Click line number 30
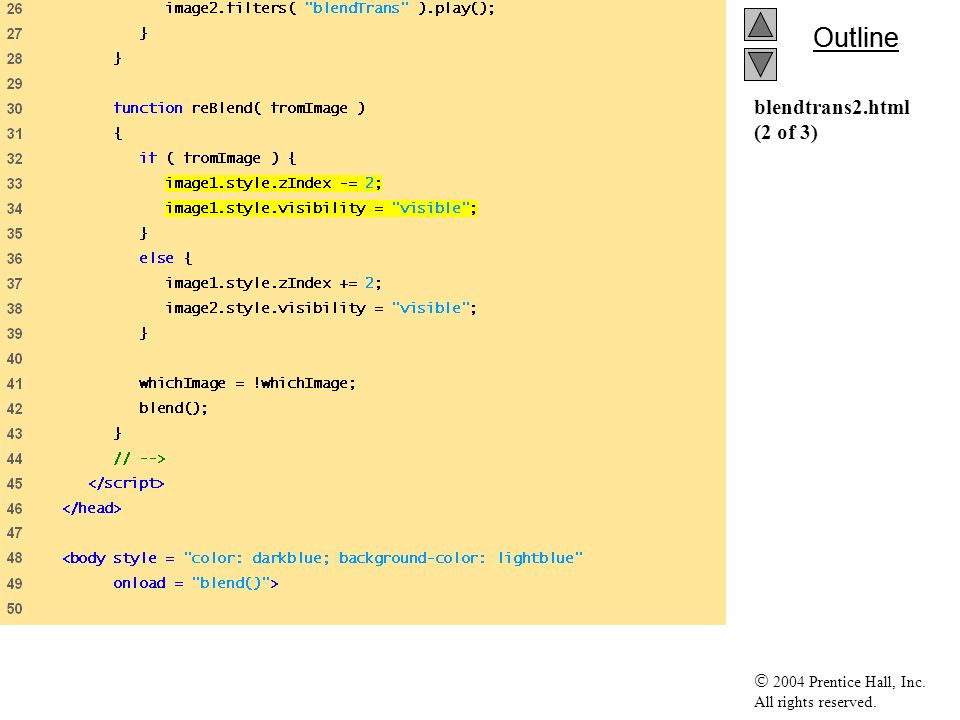This screenshot has width=960, height=720. pyautogui.click(x=15, y=109)
